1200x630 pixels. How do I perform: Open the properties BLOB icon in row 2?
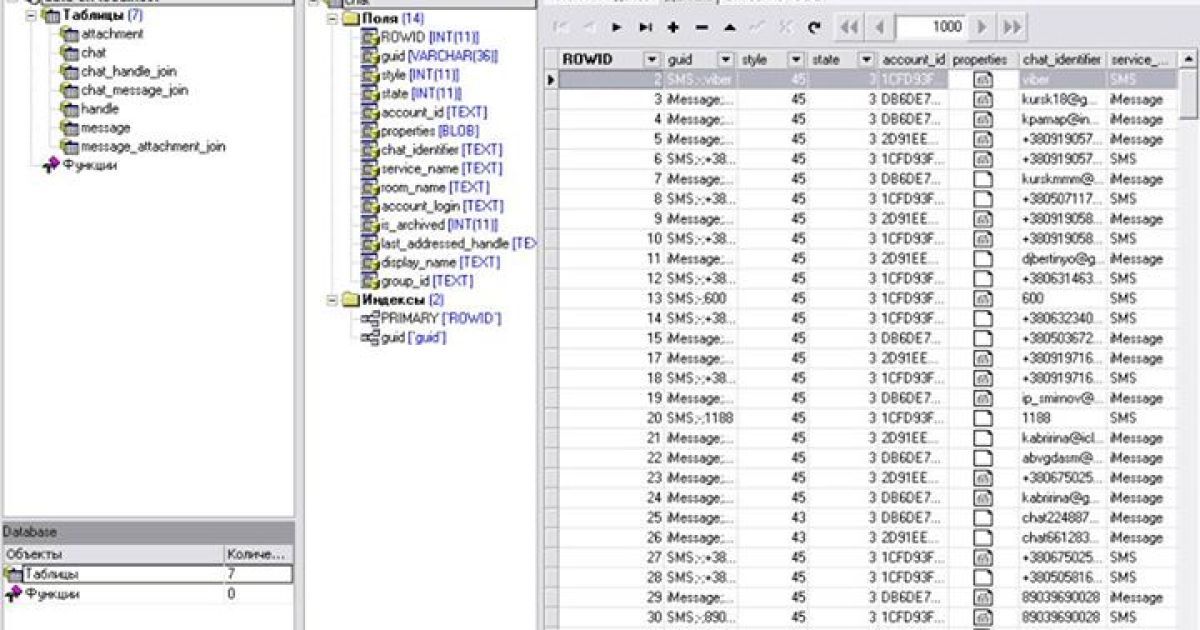pos(983,80)
